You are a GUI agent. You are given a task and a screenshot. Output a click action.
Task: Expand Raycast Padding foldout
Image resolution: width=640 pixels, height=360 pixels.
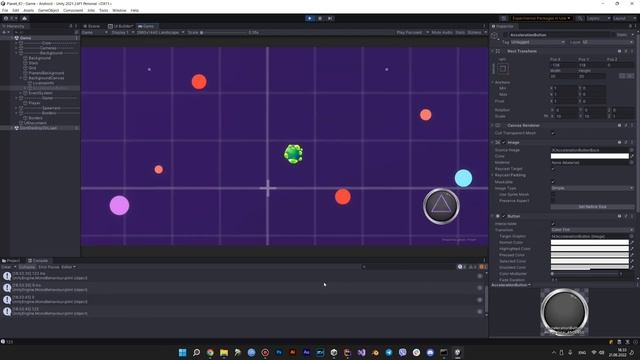pyautogui.click(x=493, y=175)
